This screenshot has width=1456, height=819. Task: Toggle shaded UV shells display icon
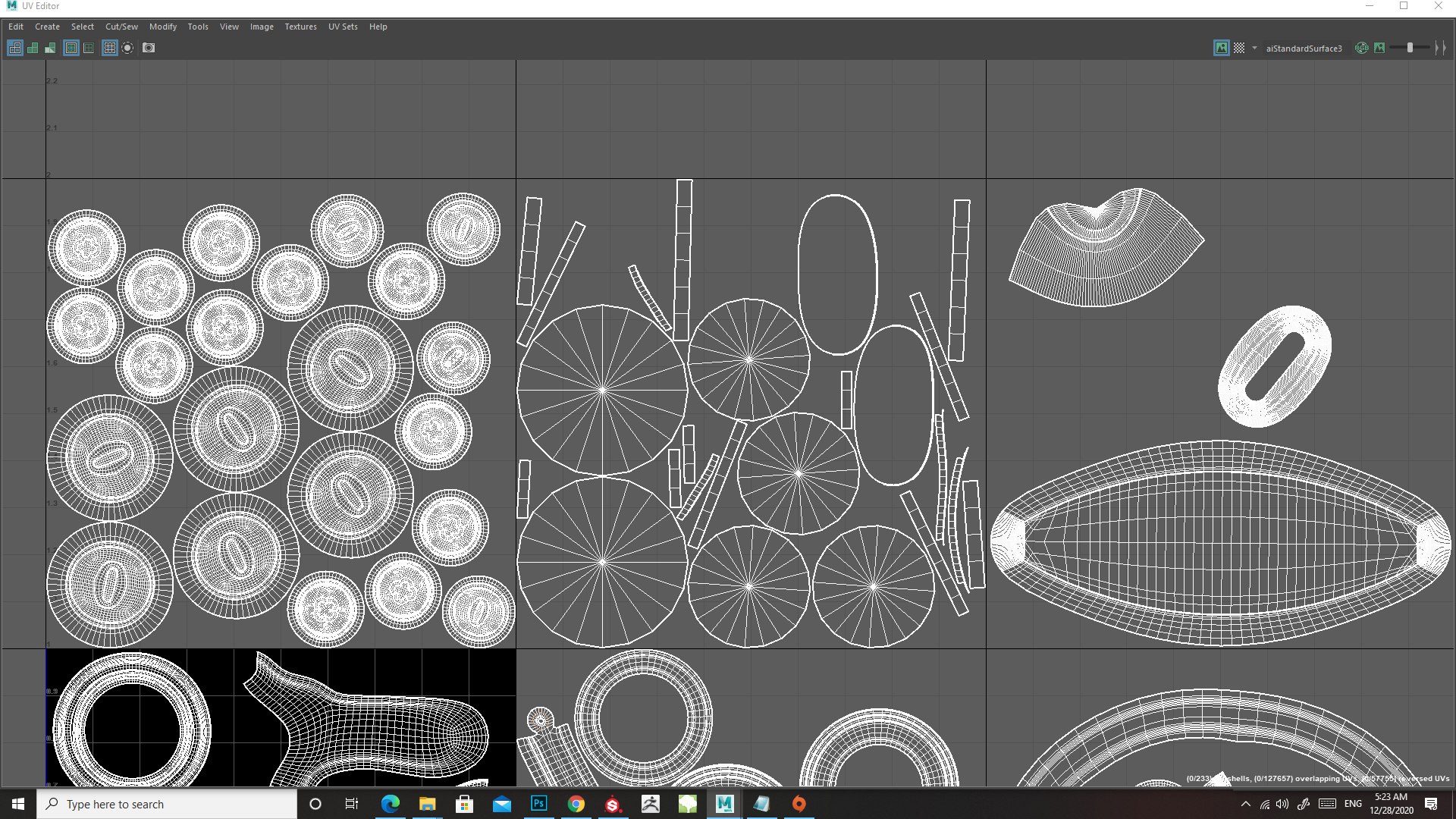click(x=33, y=48)
